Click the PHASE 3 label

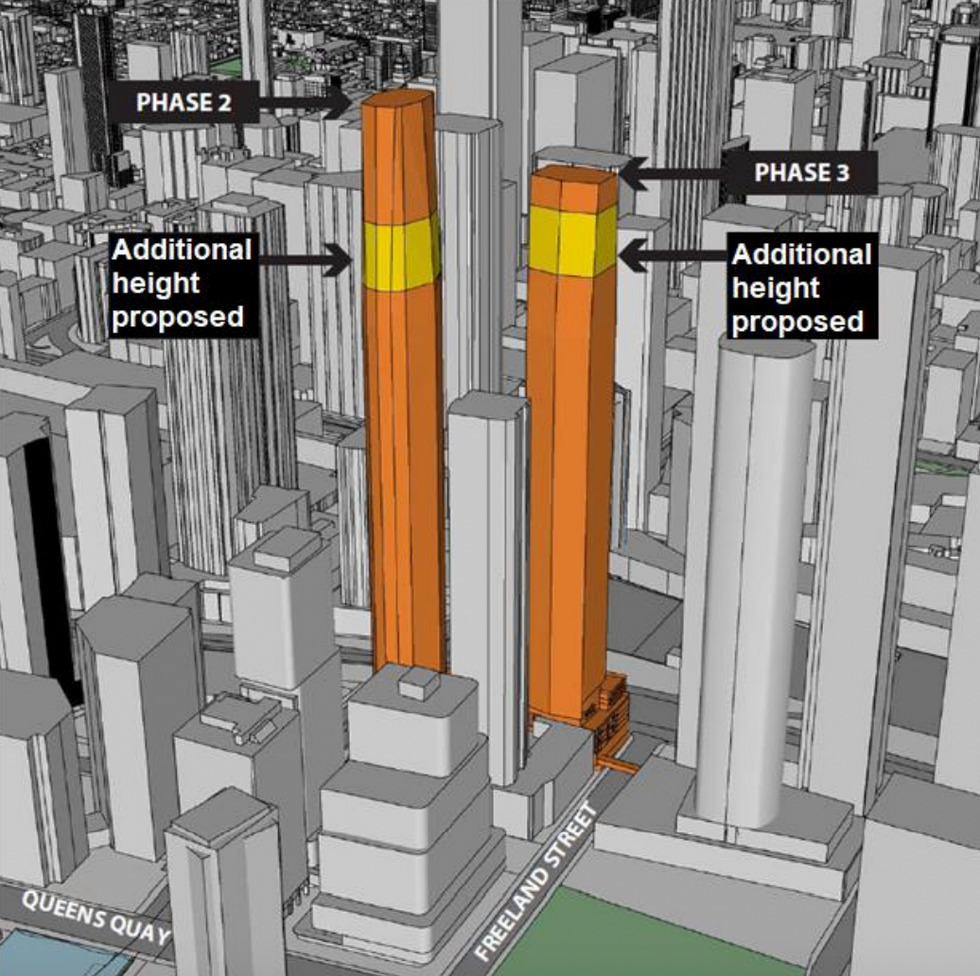point(801,172)
